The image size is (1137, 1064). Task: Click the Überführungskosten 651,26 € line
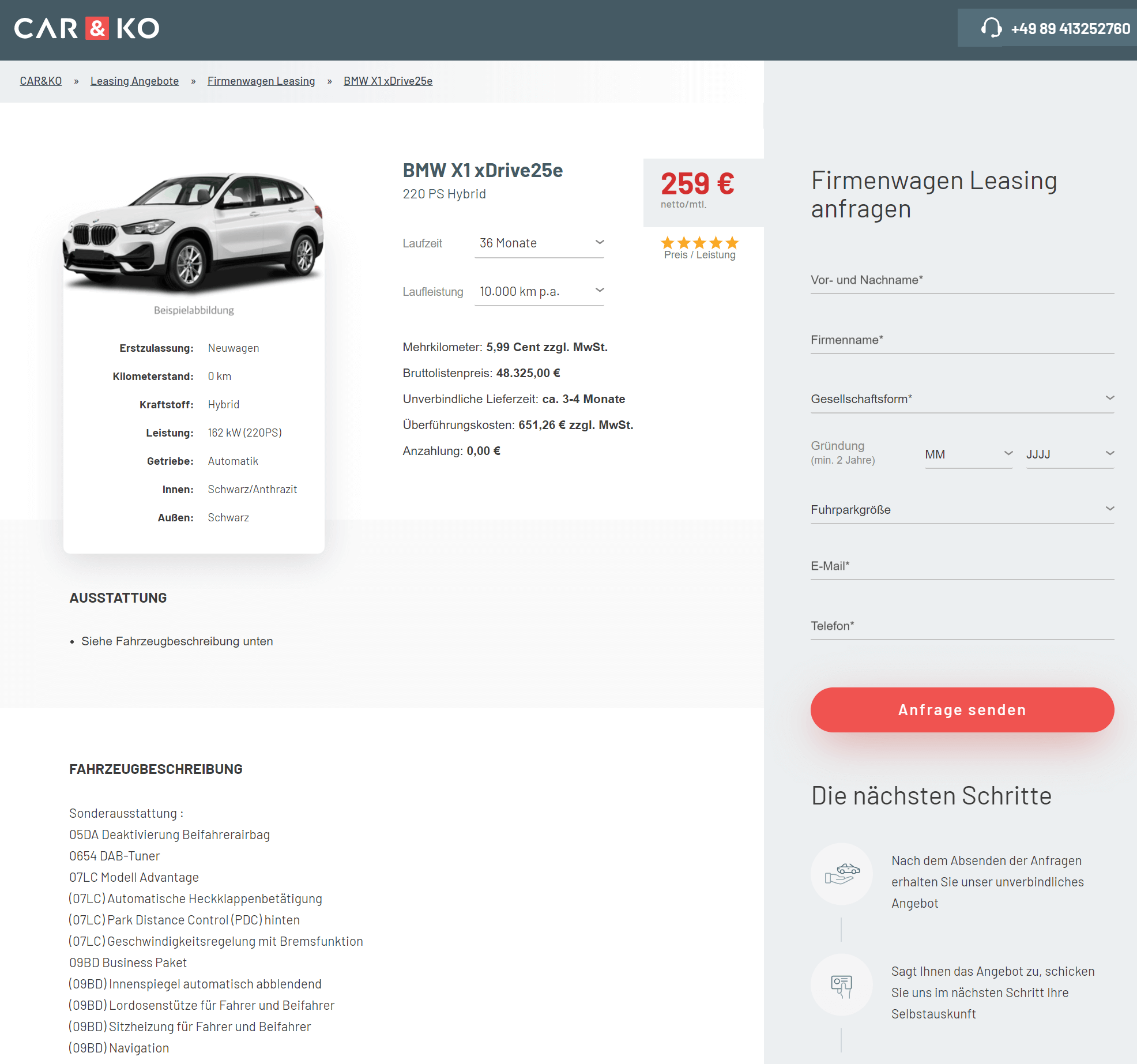click(518, 425)
